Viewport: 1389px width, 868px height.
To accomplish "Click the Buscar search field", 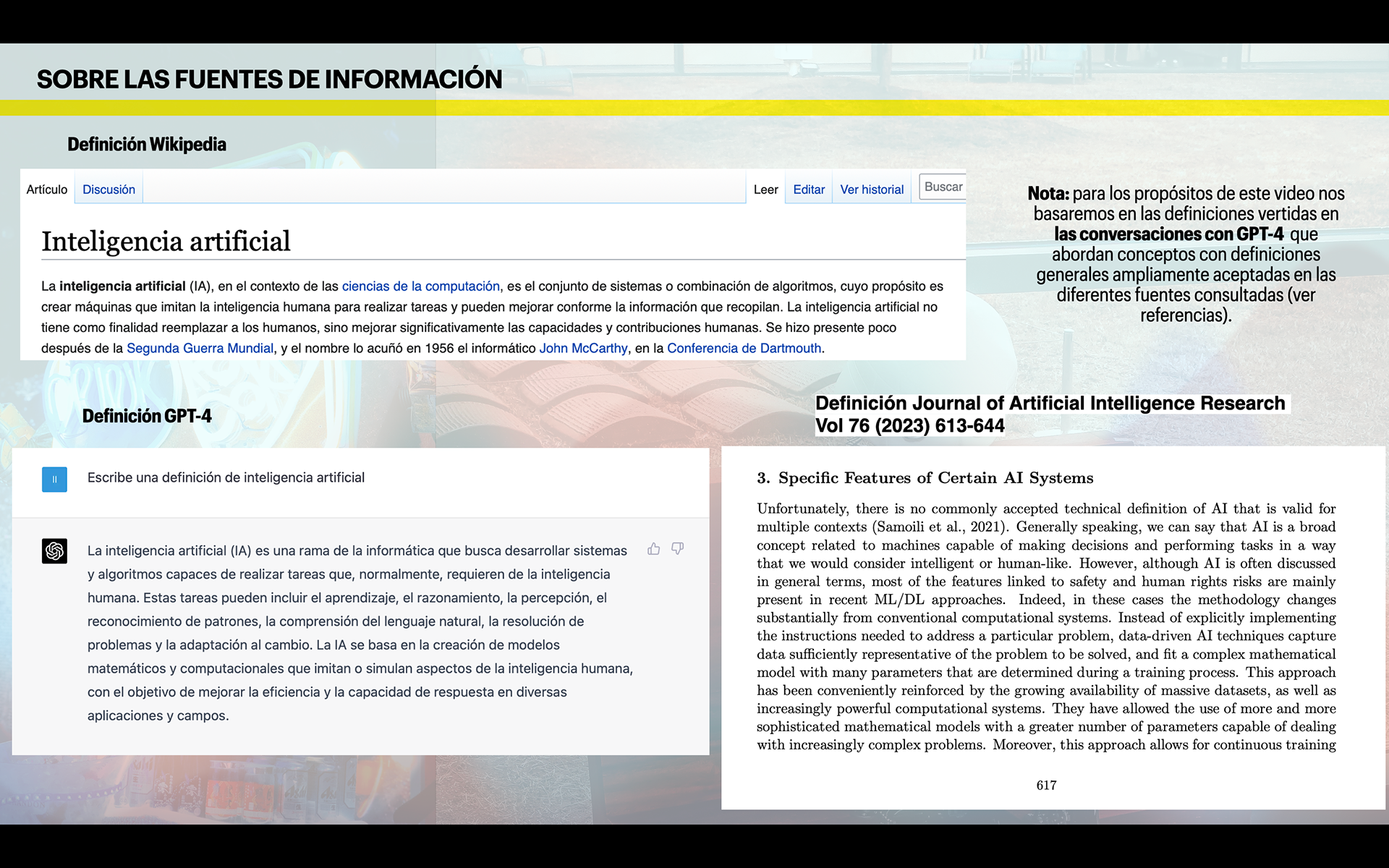I will (x=943, y=187).
